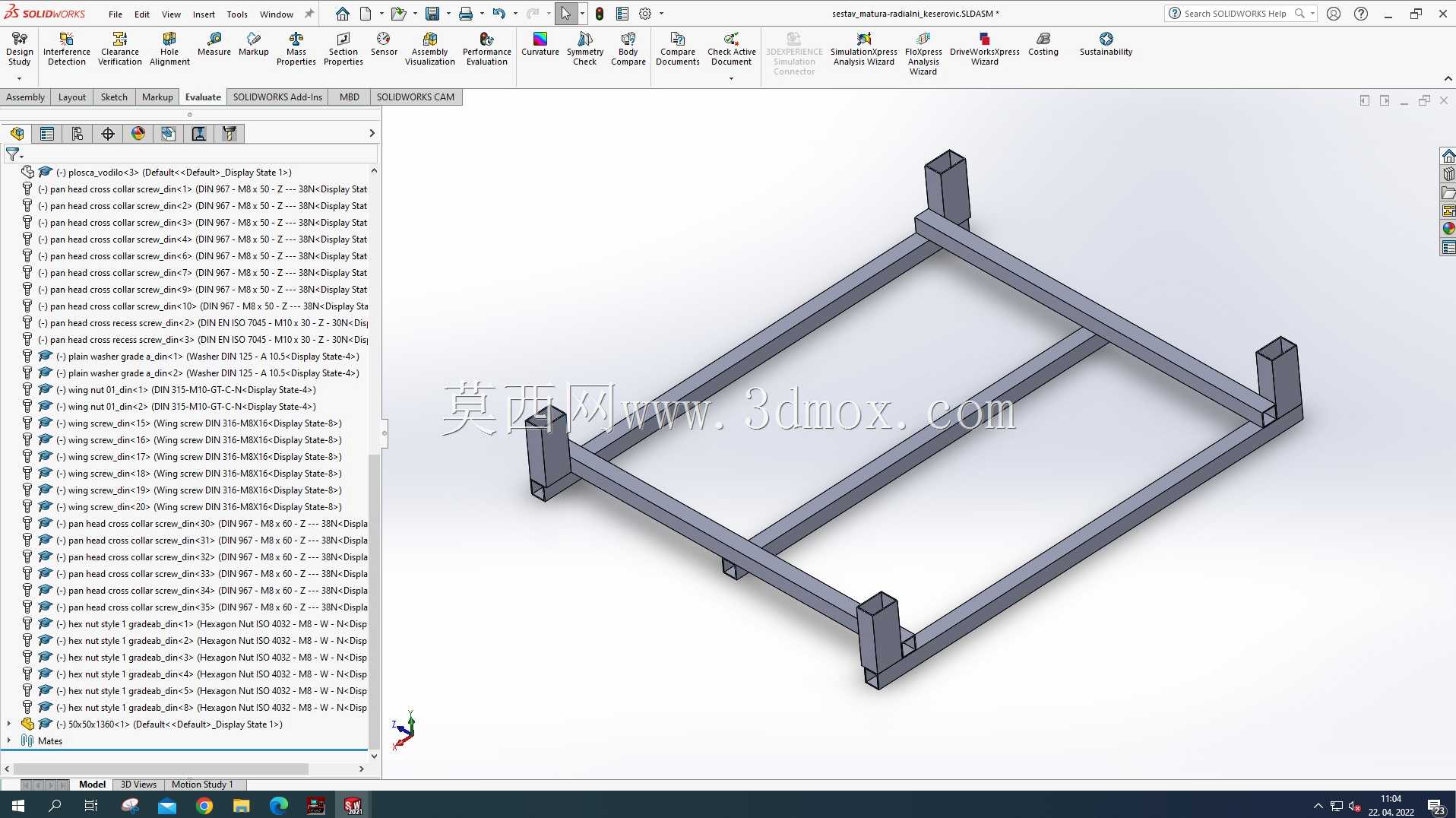Viewport: 1456px width, 818px height.
Task: Open the Insert menu
Action: coord(204,14)
